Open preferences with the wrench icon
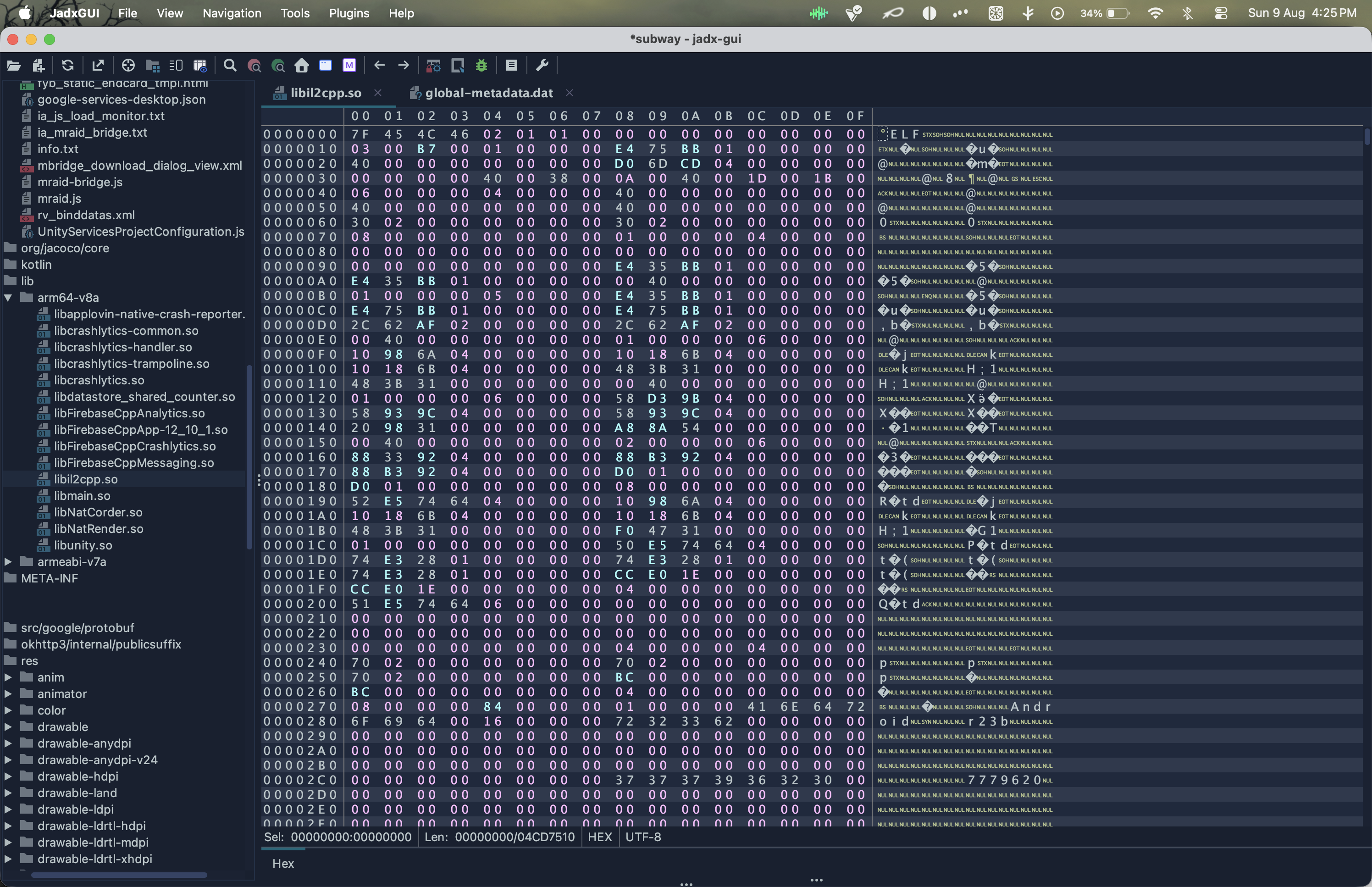 click(x=542, y=65)
